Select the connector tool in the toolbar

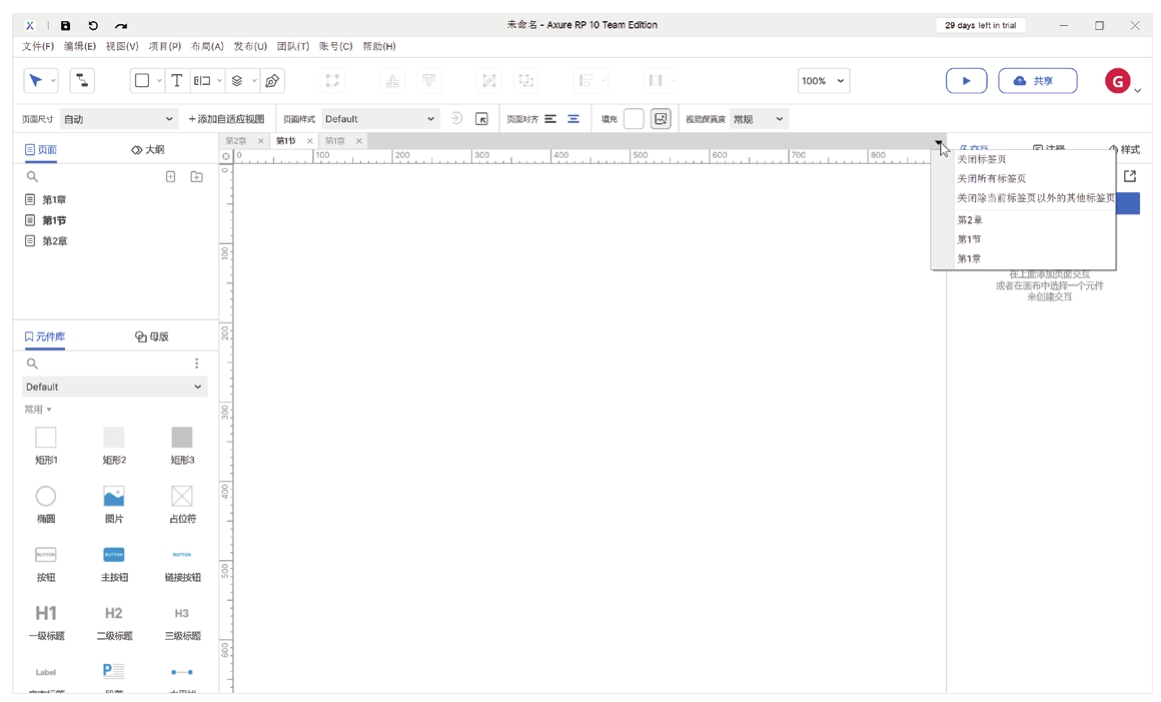tap(81, 81)
